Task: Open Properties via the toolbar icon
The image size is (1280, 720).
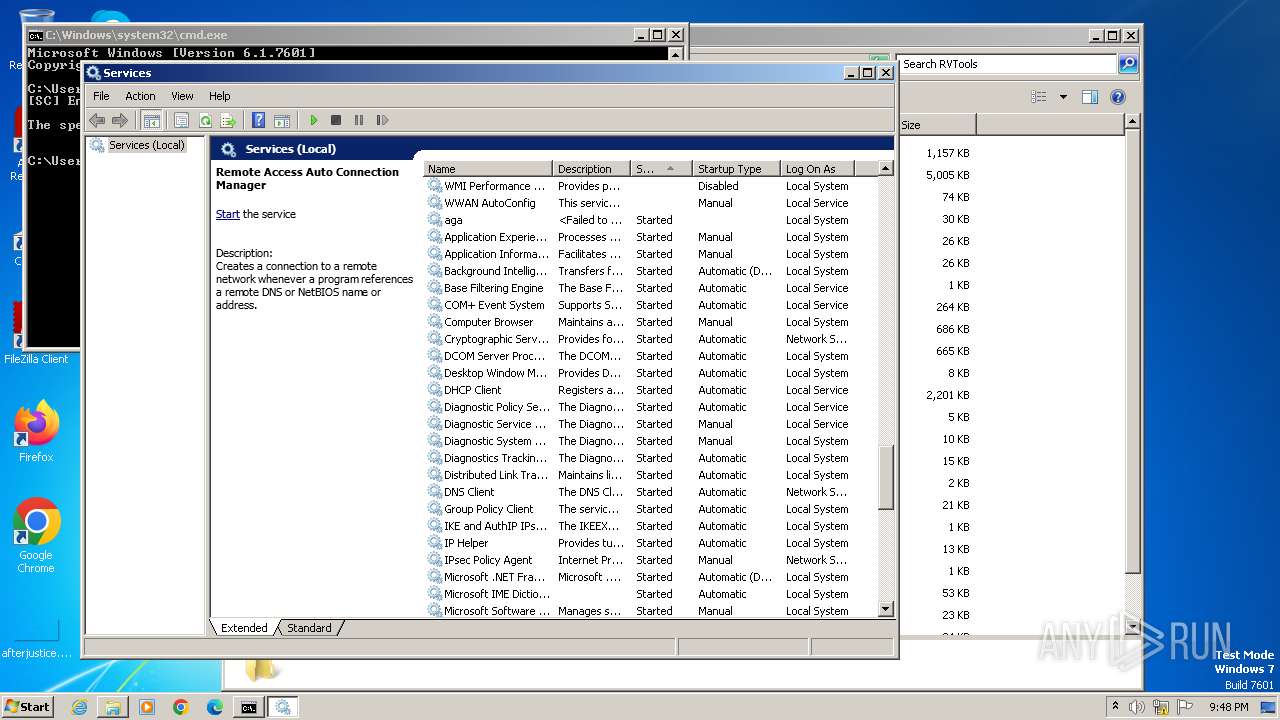Action: coord(181,120)
